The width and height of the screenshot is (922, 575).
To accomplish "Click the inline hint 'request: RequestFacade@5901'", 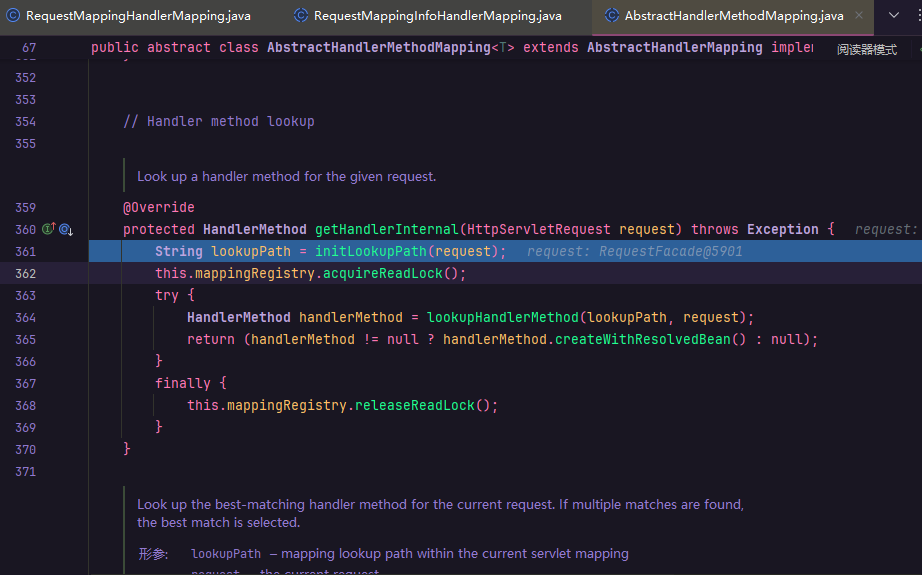I will pos(634,252).
